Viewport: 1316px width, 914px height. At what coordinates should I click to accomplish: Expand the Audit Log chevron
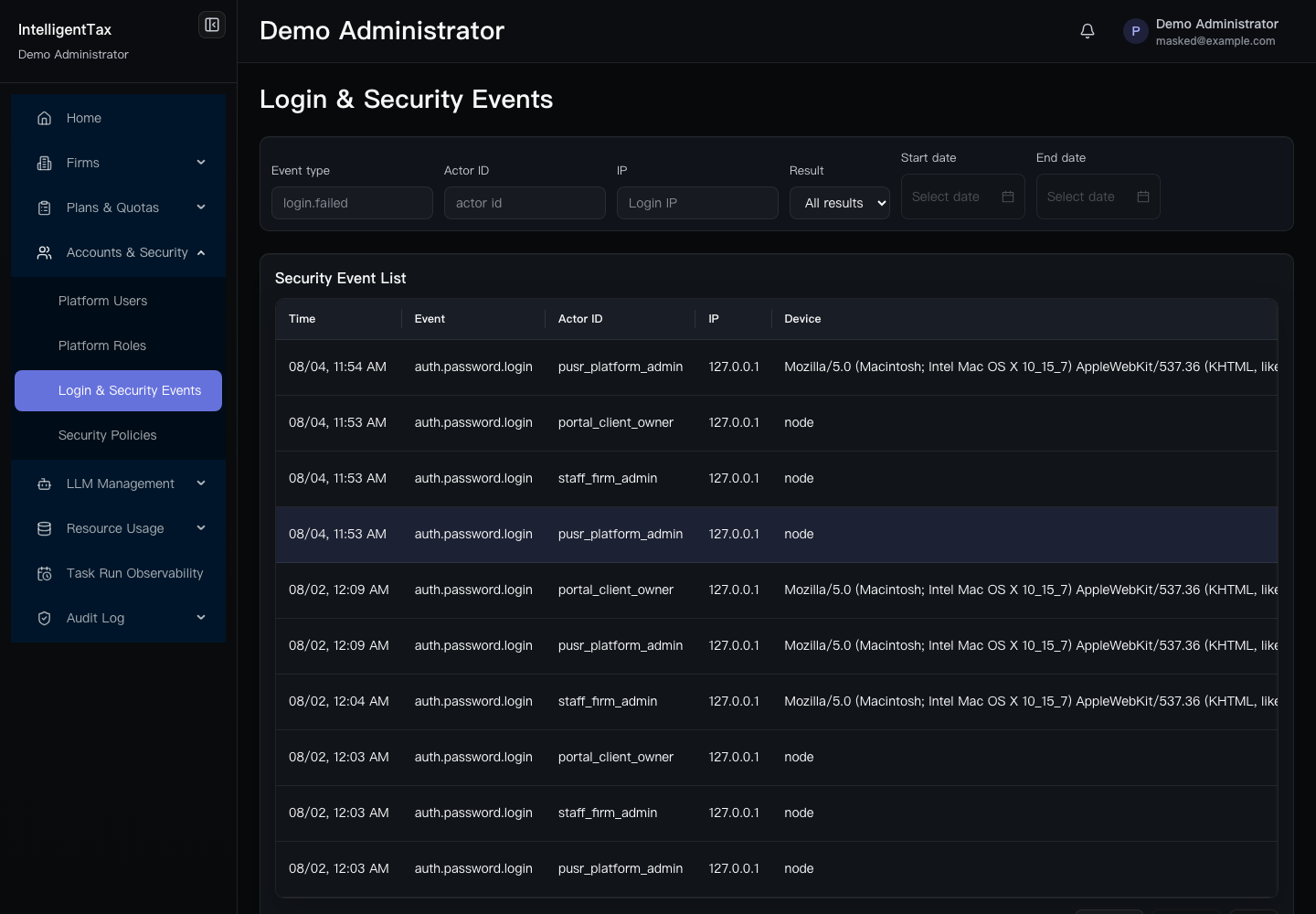pos(201,618)
